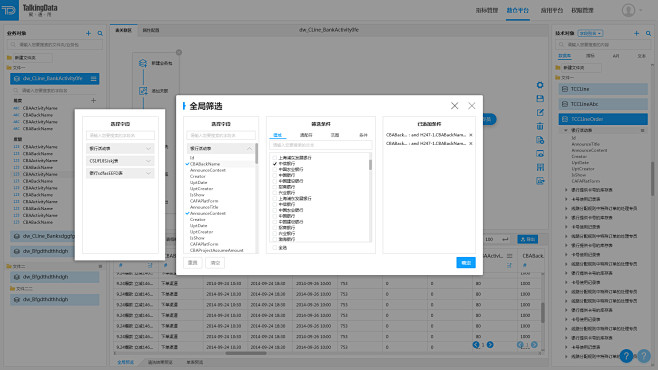
Task: Select the Id field in the dialog field list
Action: (x=192, y=158)
